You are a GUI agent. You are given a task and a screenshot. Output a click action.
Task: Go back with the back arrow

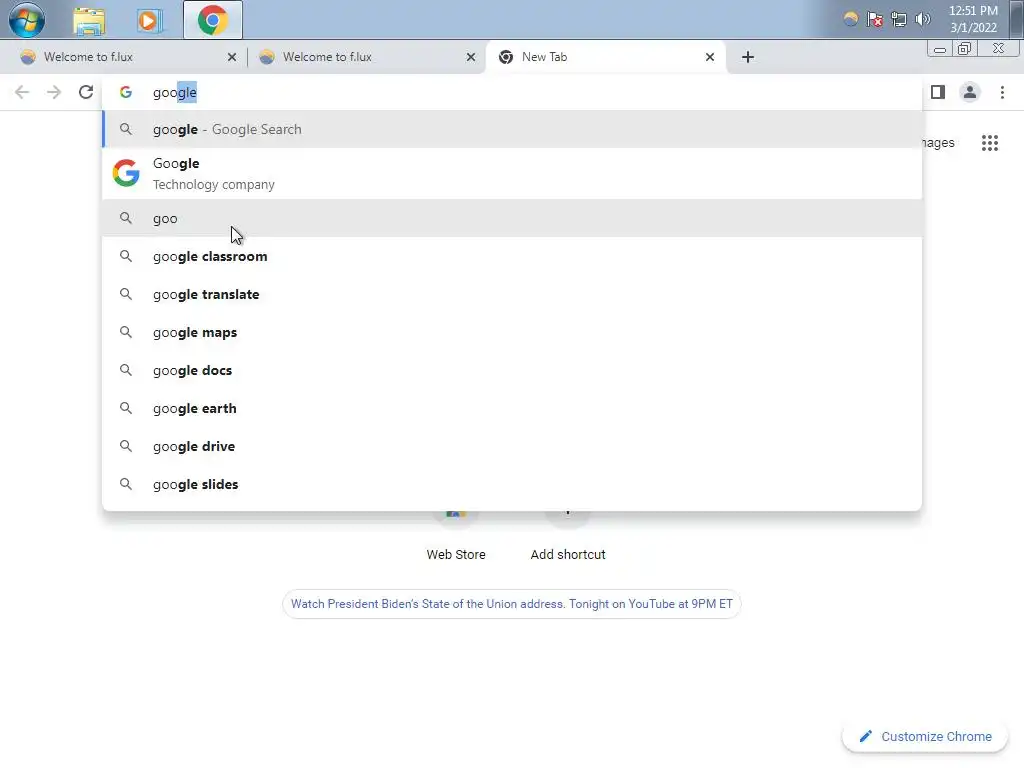pyautogui.click(x=22, y=92)
